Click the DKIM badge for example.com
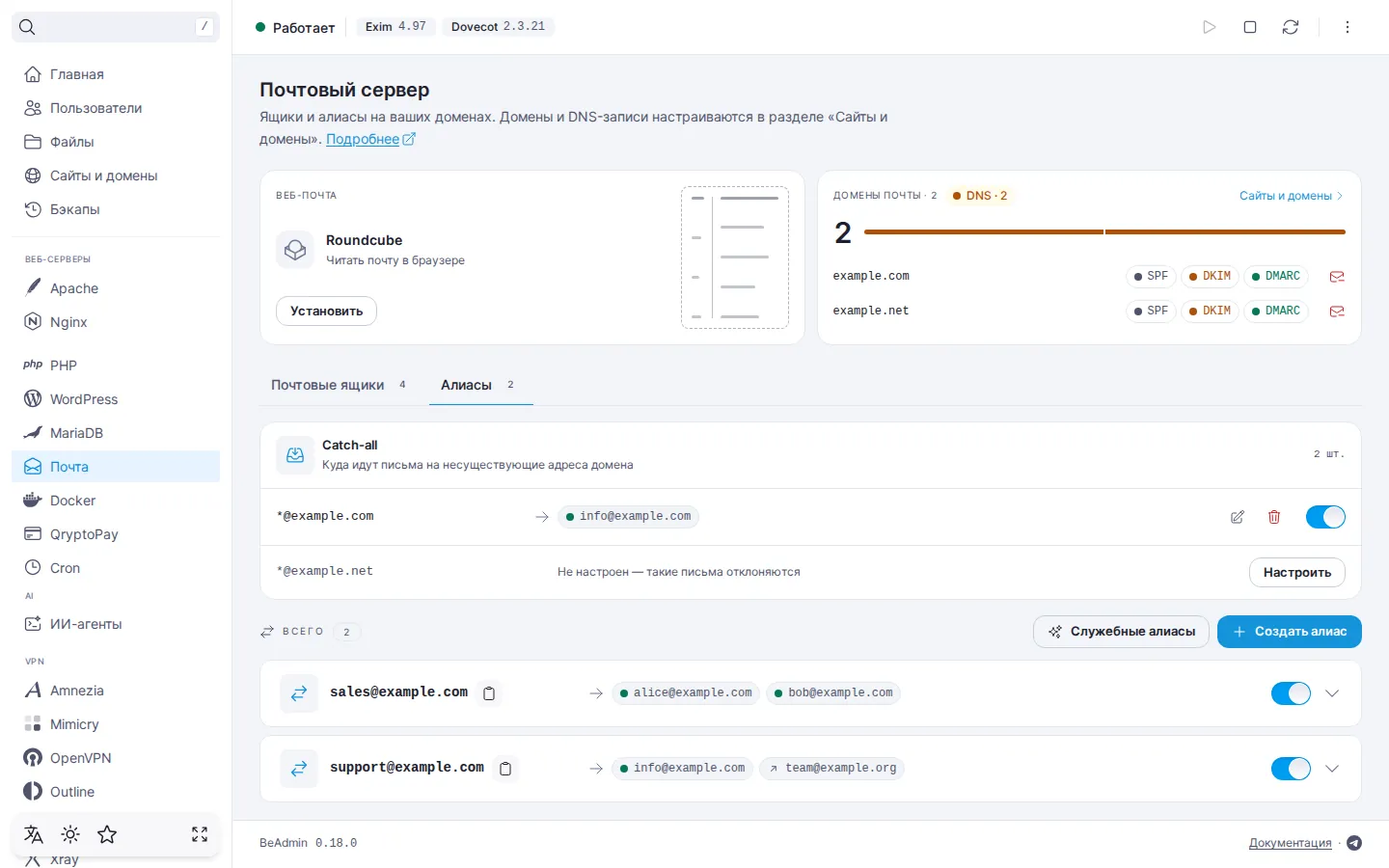 pyautogui.click(x=1210, y=277)
